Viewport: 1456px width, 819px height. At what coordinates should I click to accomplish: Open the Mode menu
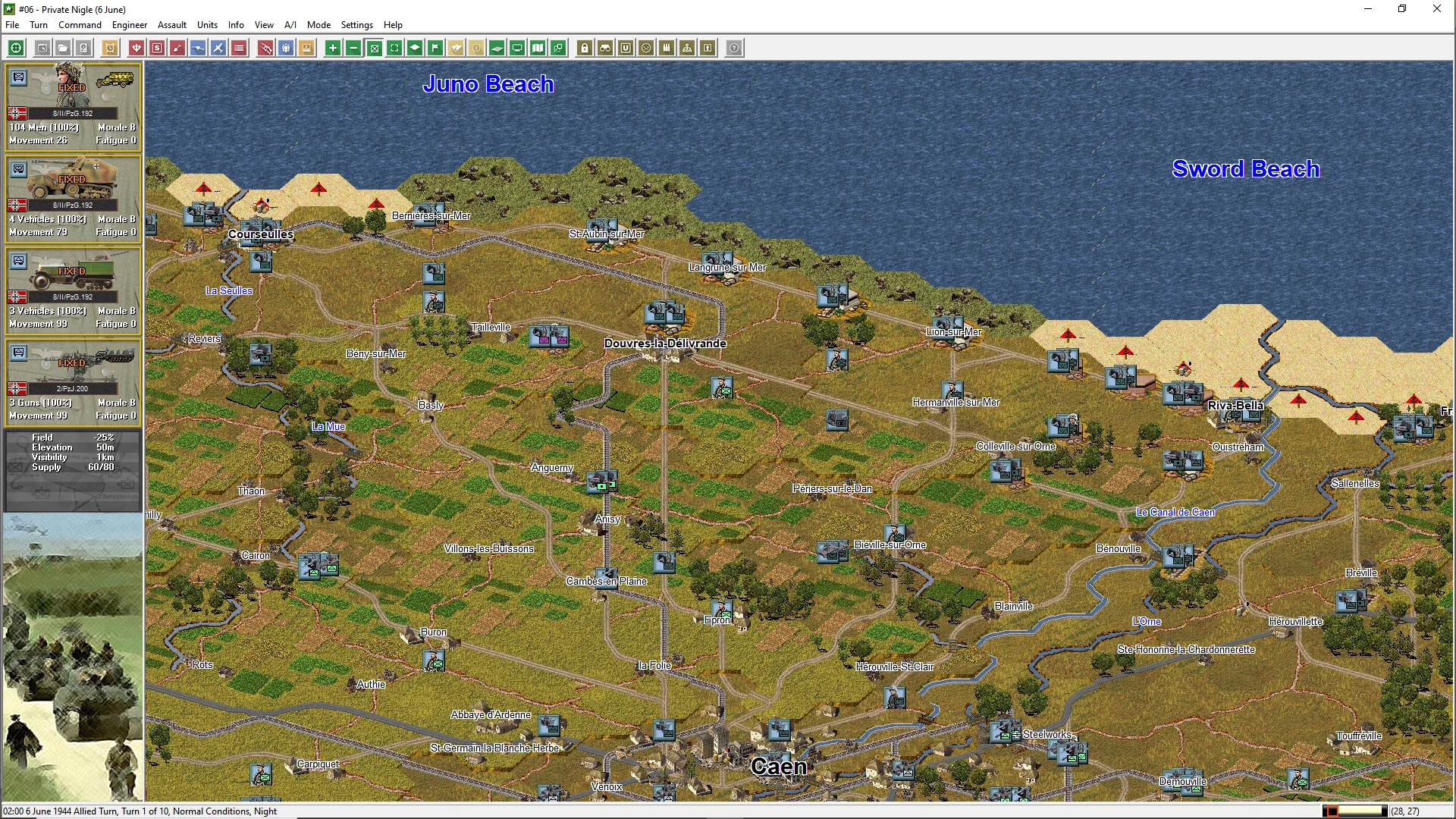pos(318,25)
